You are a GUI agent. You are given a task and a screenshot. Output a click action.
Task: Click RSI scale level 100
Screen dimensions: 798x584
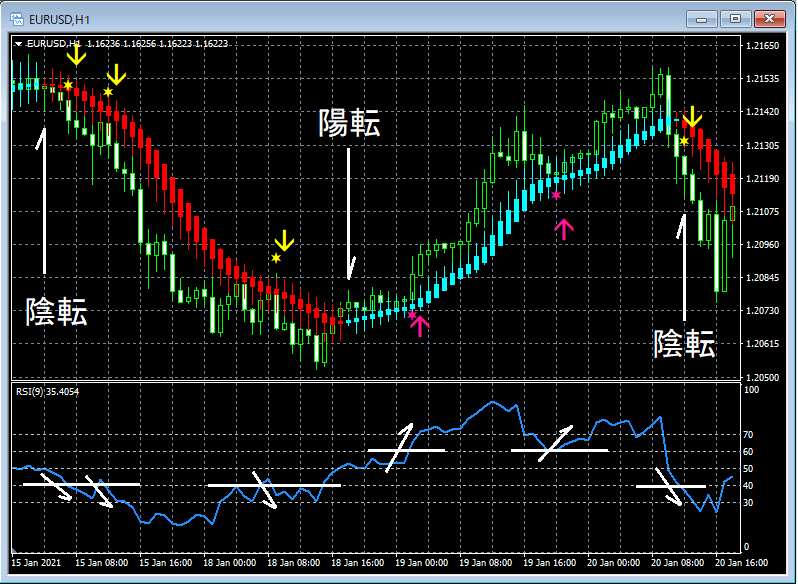point(752,390)
